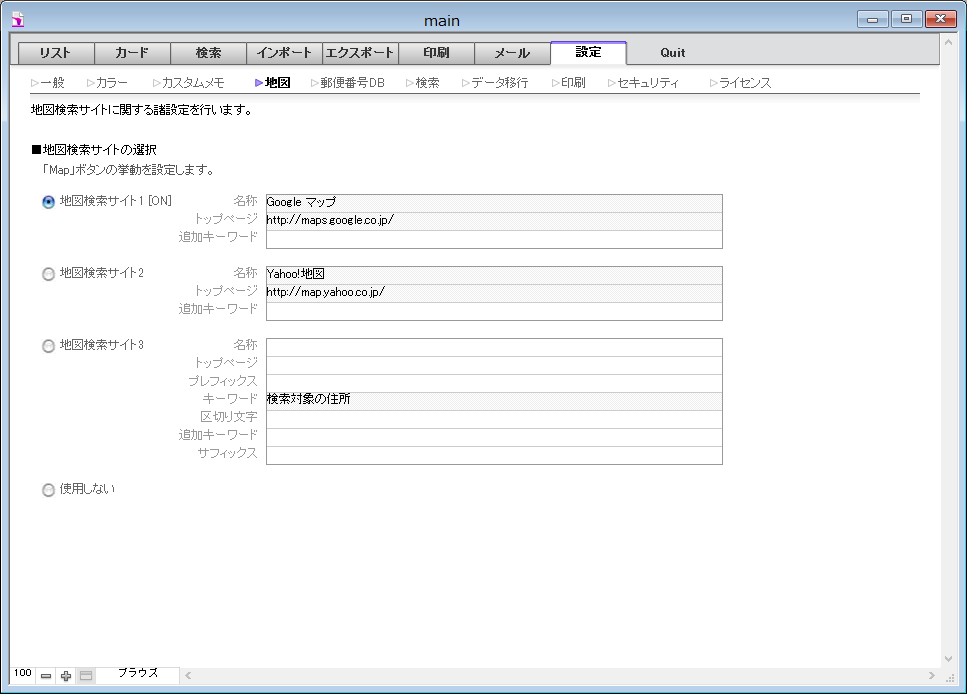This screenshot has height=694, width=967.
Task: Click the app icon in title bar
Action: point(17,19)
